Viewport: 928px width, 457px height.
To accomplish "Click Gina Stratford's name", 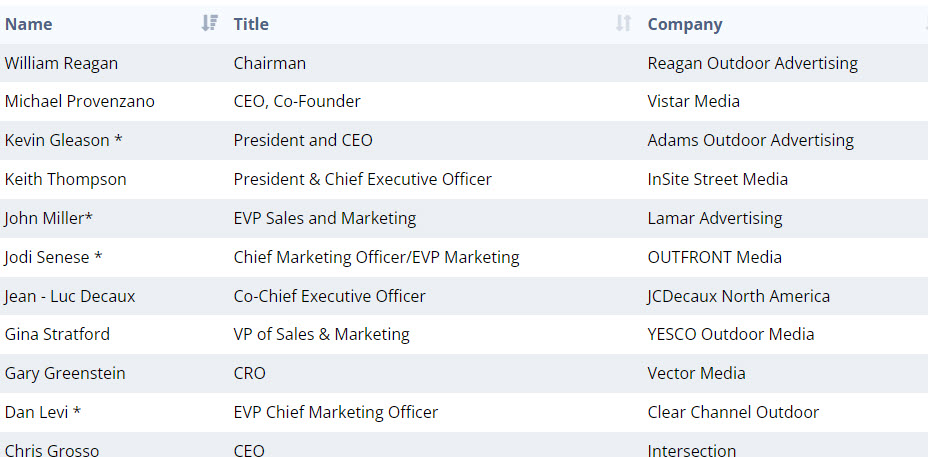I will (57, 334).
